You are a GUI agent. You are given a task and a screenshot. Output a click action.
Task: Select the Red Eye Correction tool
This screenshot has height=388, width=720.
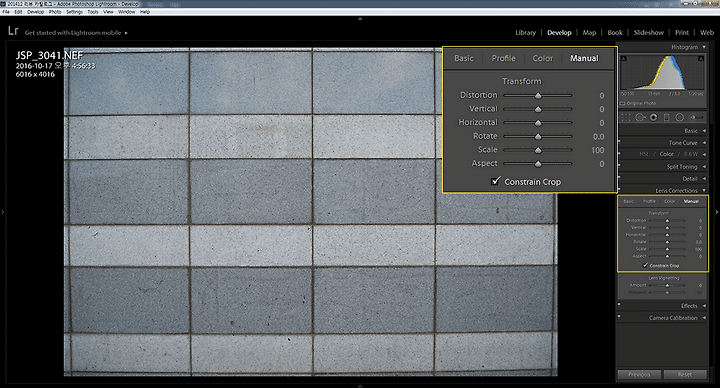pyautogui.click(x=653, y=118)
